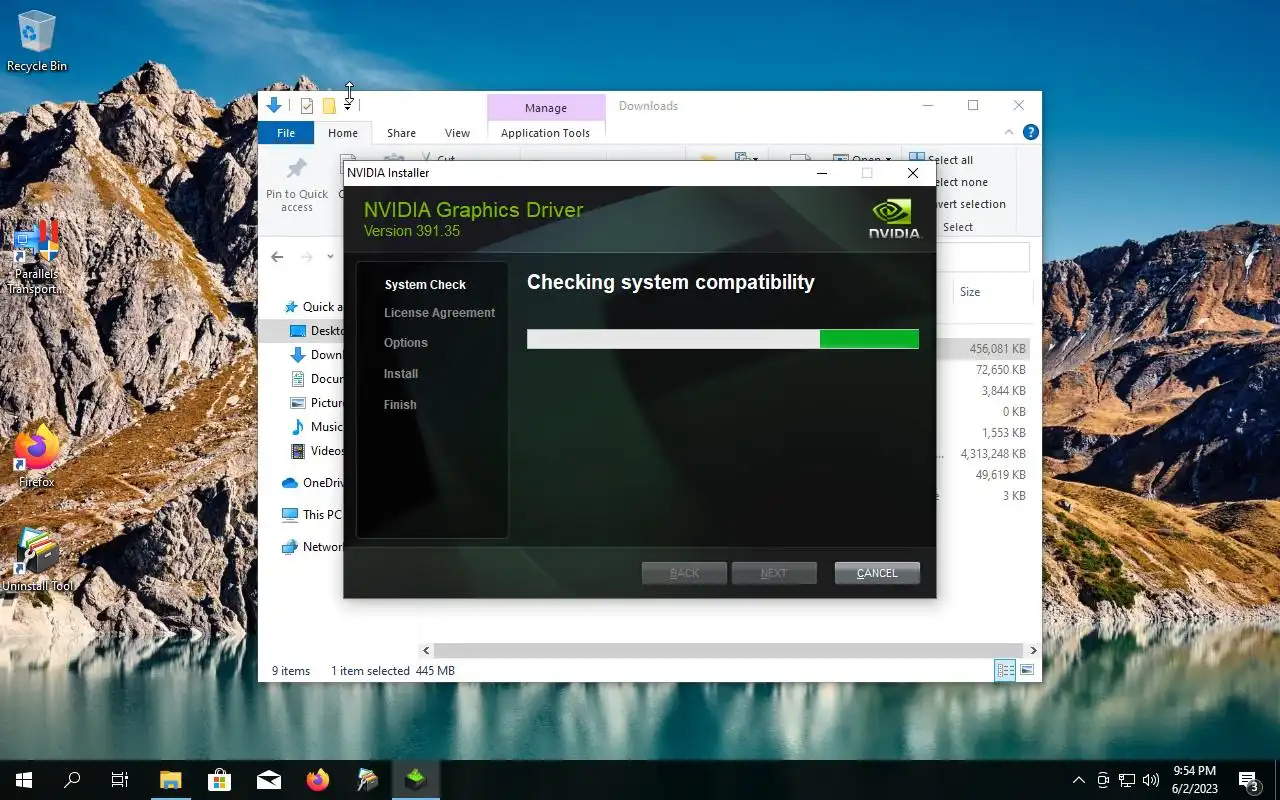Click Explorer horizontal scrollbar track

(730, 650)
